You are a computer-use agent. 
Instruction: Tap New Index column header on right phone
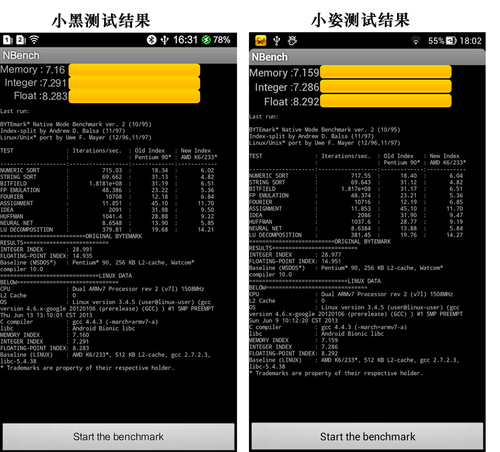(x=444, y=156)
